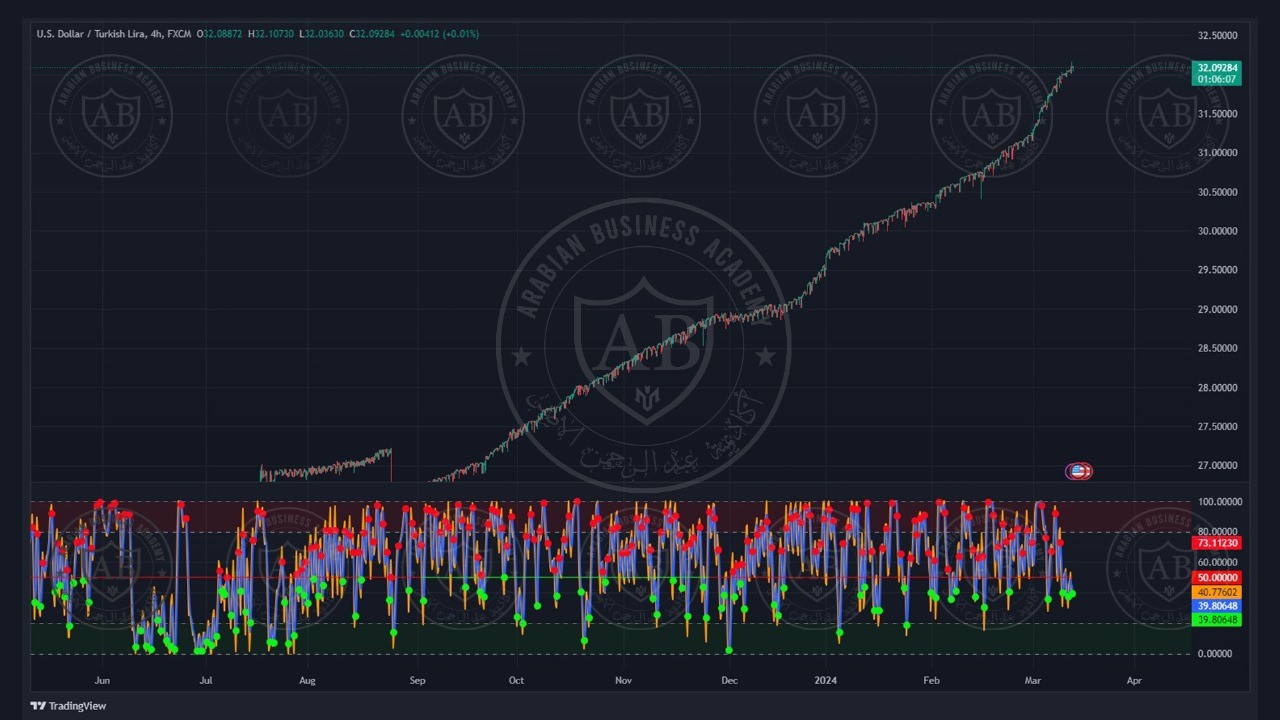
Task: Click the 28.50000 price axis label
Action: (x=1217, y=349)
